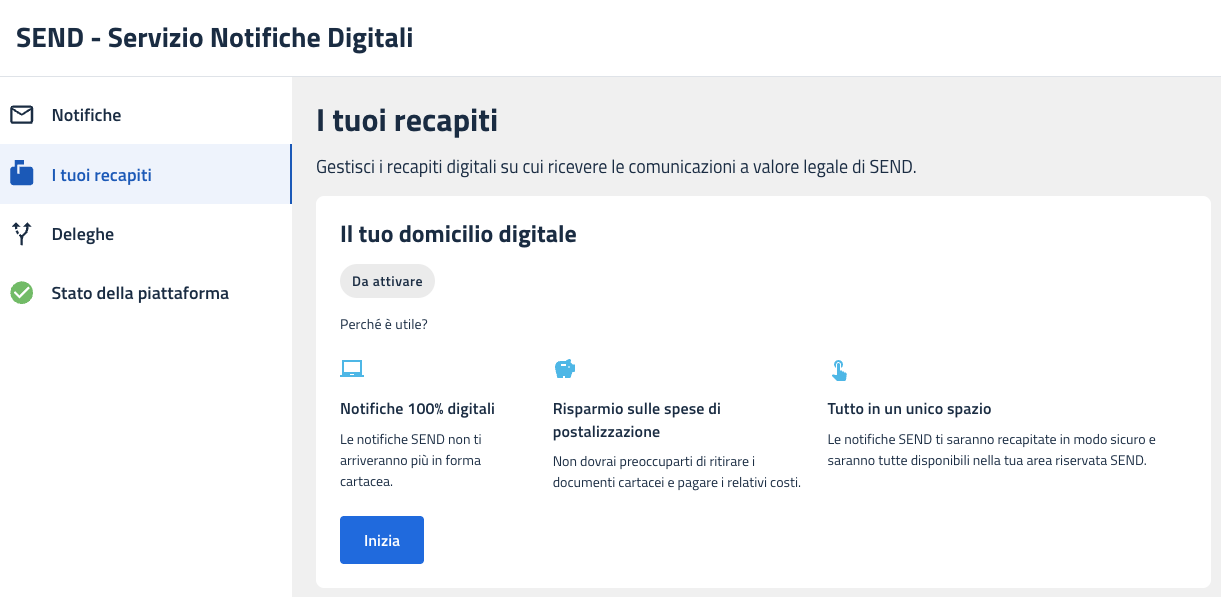Select I tuoi recapiti in the sidebar
1221x597 pixels.
pyautogui.click(x=101, y=175)
